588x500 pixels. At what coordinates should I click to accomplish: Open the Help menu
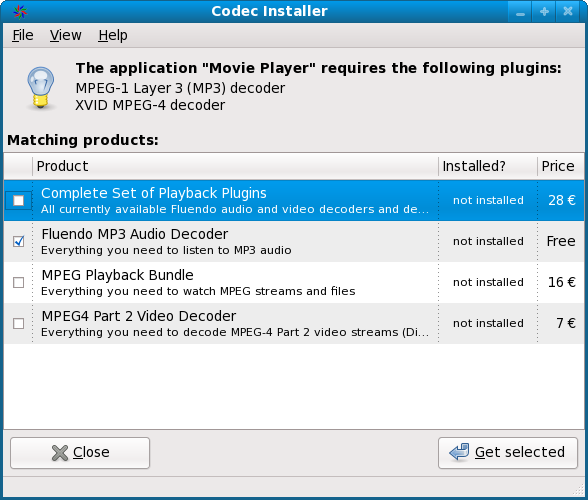(112, 35)
